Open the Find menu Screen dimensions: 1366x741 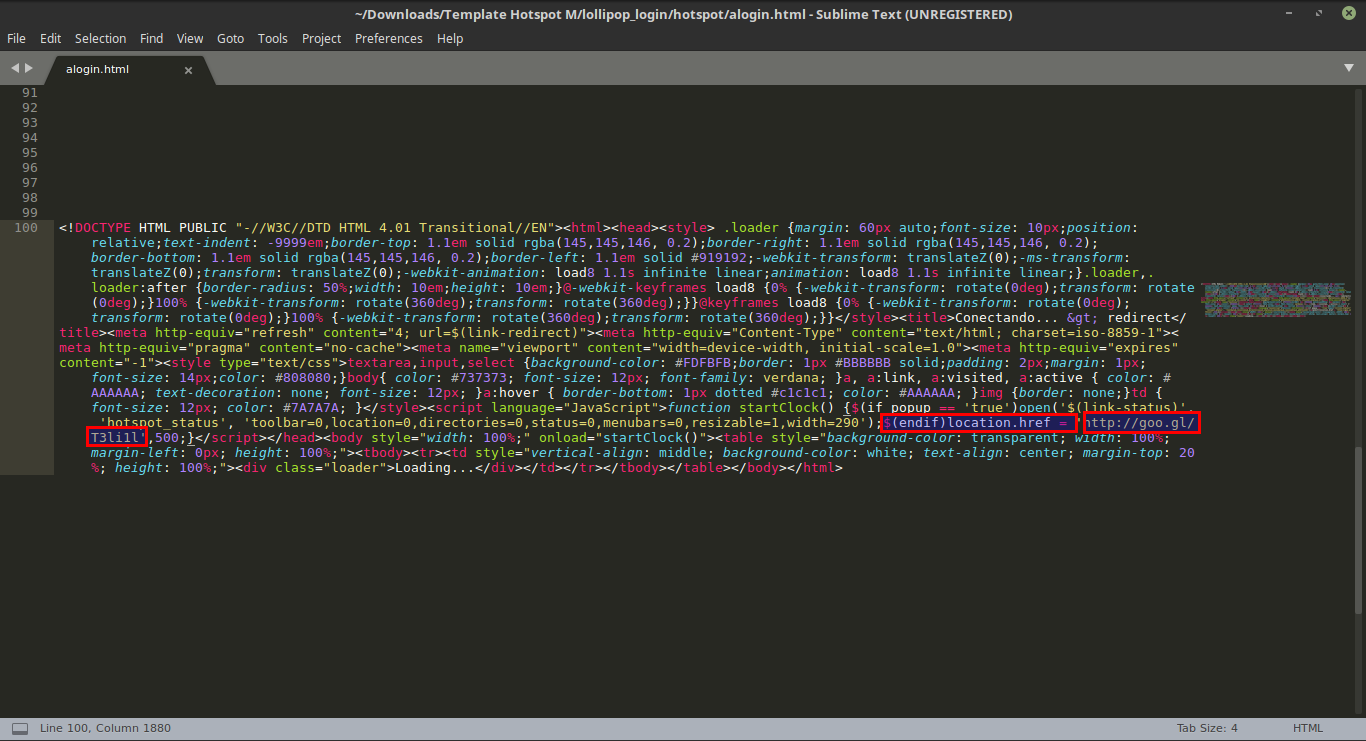click(151, 38)
